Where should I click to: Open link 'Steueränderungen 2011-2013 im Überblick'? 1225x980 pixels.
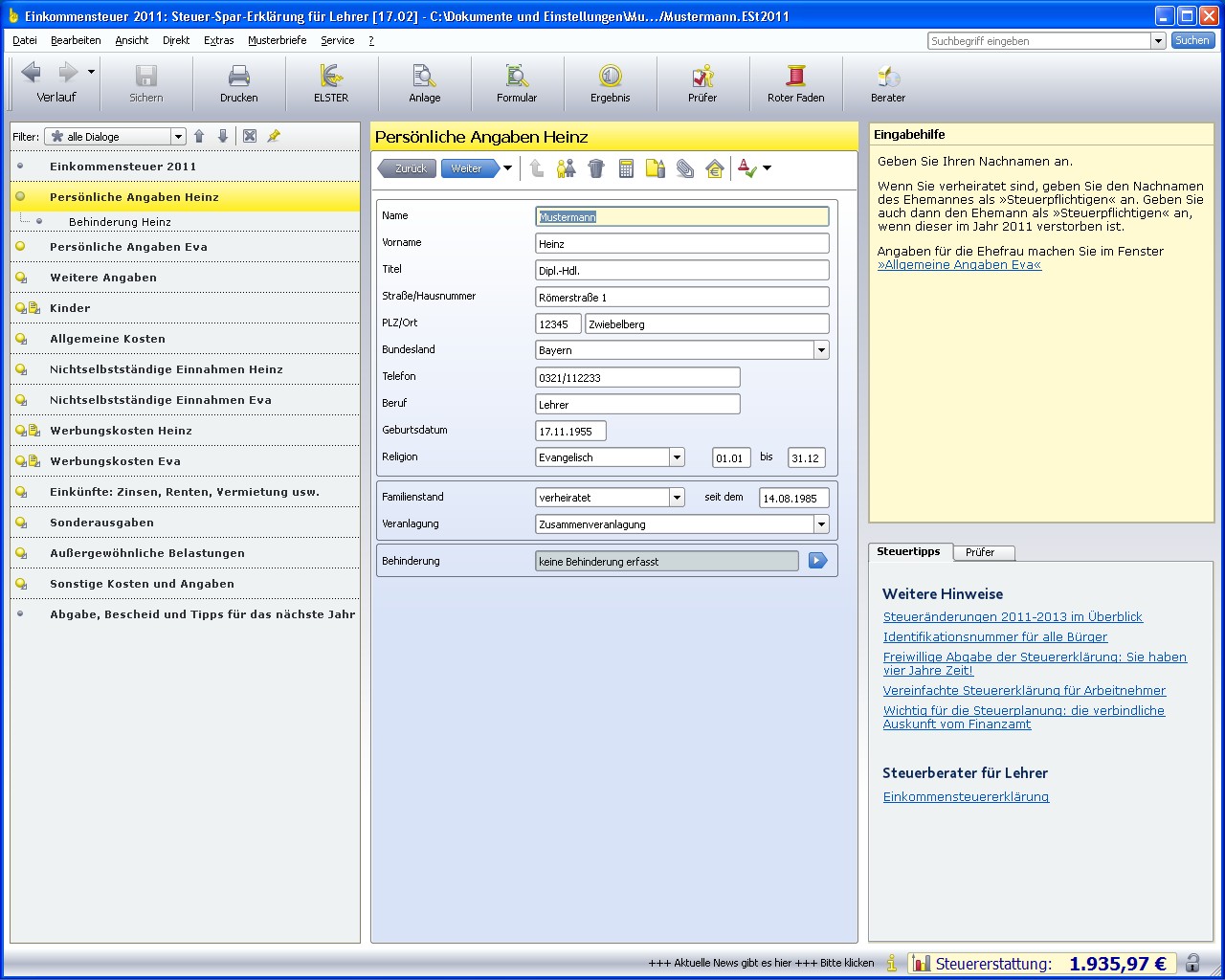click(x=1013, y=617)
